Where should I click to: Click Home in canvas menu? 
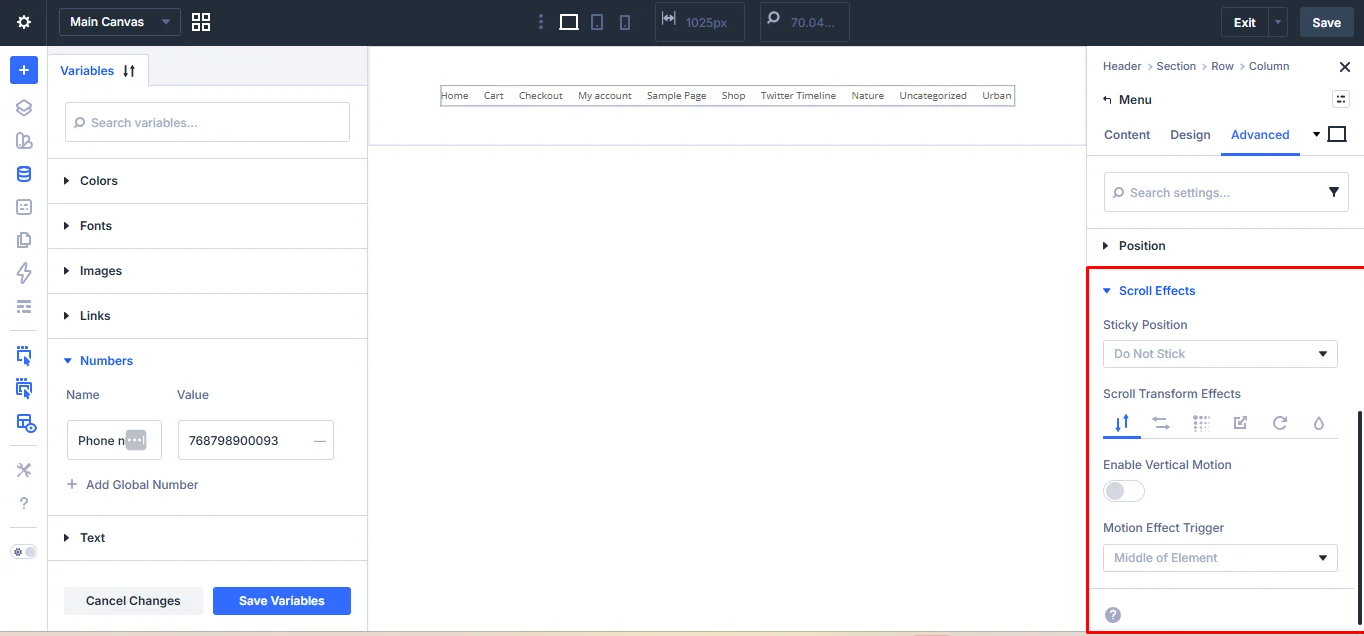pos(455,96)
